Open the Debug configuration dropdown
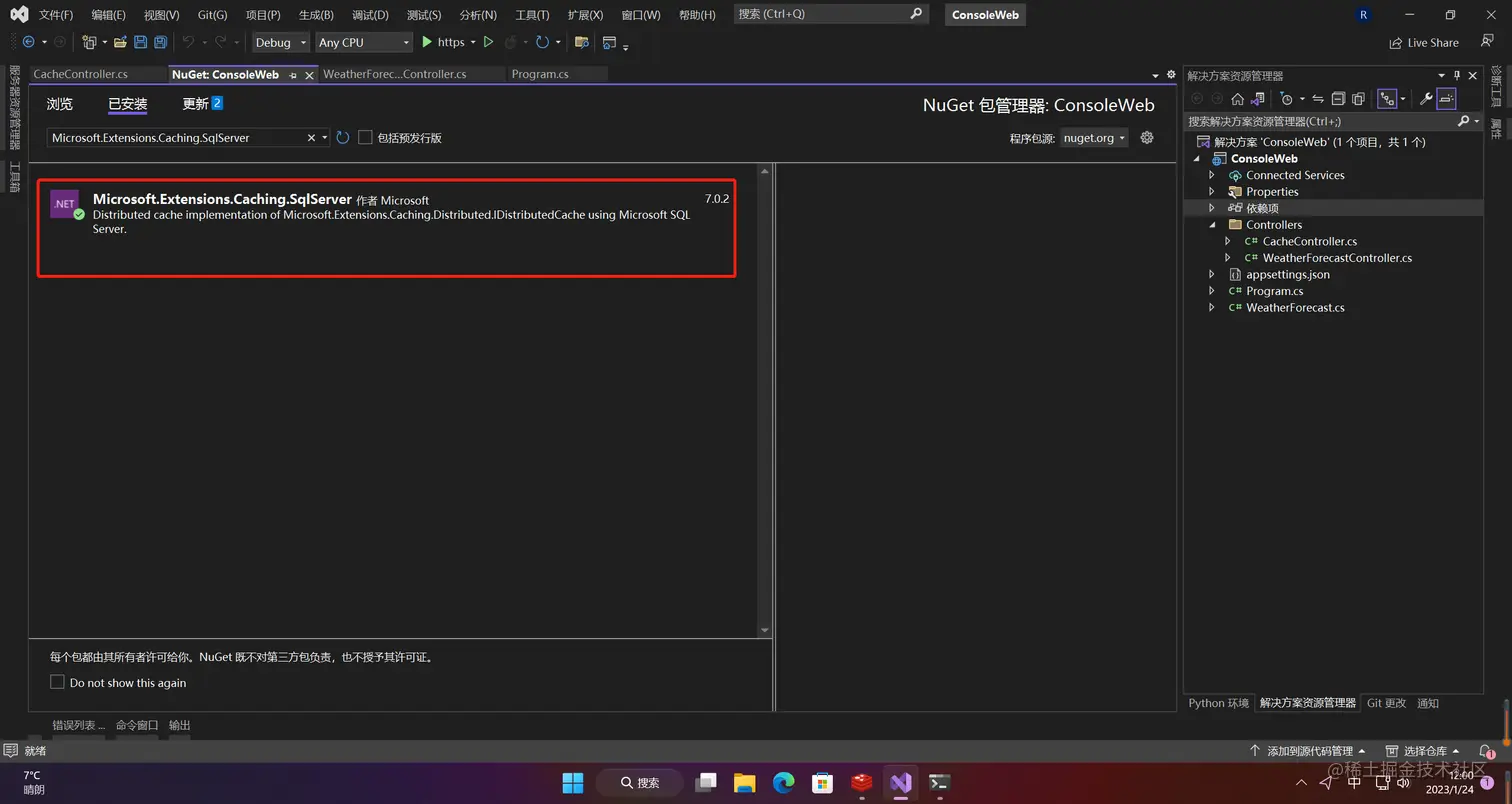1512x804 pixels. tap(280, 42)
